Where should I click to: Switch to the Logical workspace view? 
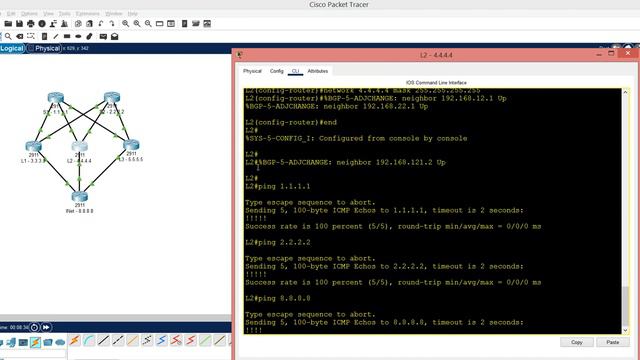pyautogui.click(x=12, y=48)
